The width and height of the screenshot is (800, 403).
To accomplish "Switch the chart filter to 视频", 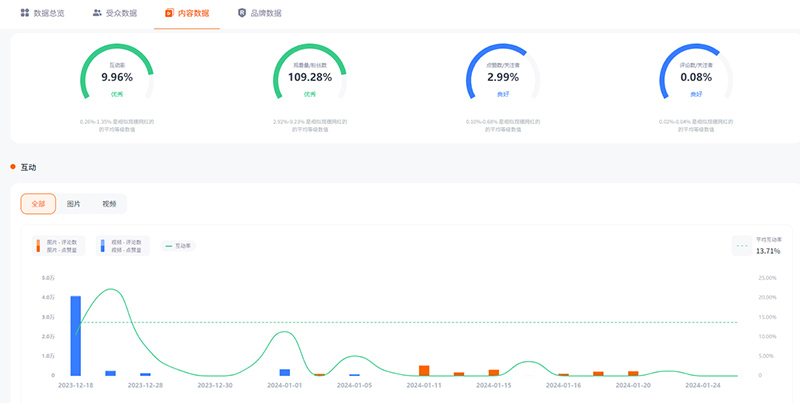I will click(x=108, y=203).
